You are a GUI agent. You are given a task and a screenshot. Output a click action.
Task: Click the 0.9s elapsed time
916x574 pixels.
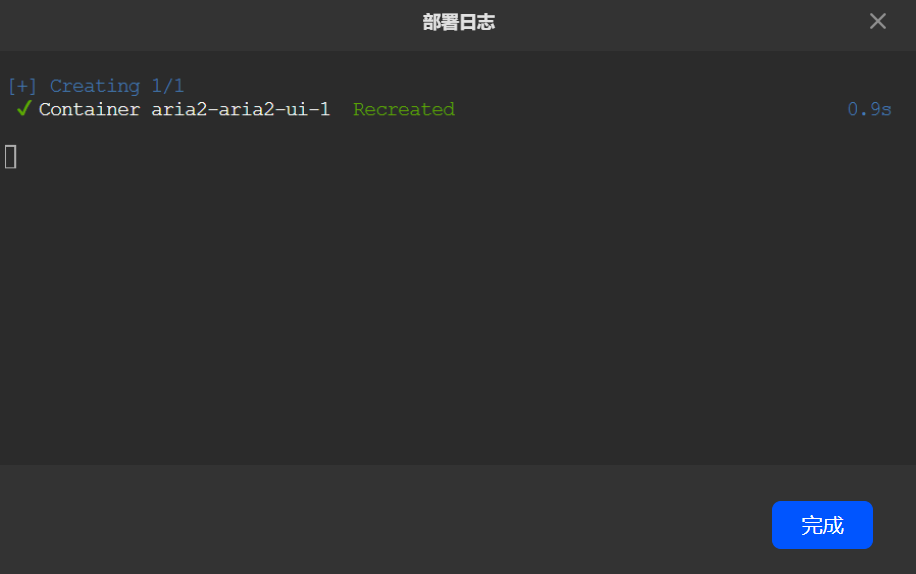(869, 110)
